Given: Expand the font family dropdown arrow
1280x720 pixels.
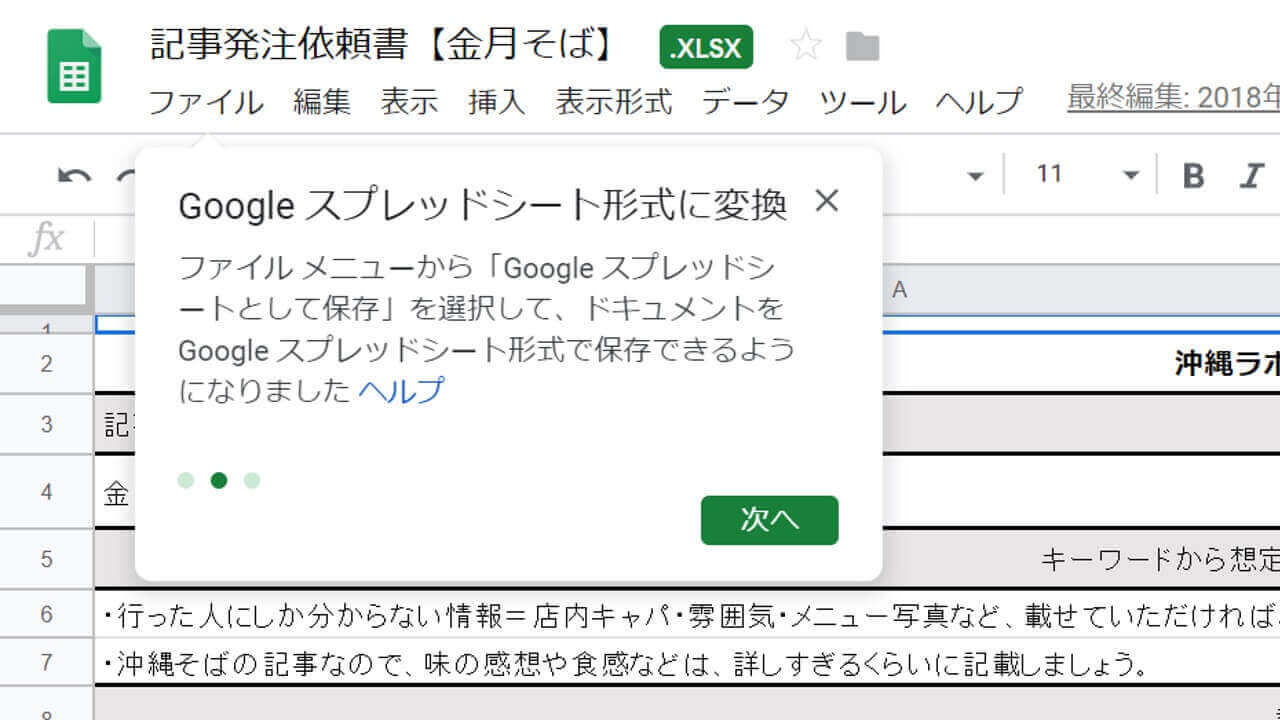Looking at the screenshot, I should [x=975, y=177].
